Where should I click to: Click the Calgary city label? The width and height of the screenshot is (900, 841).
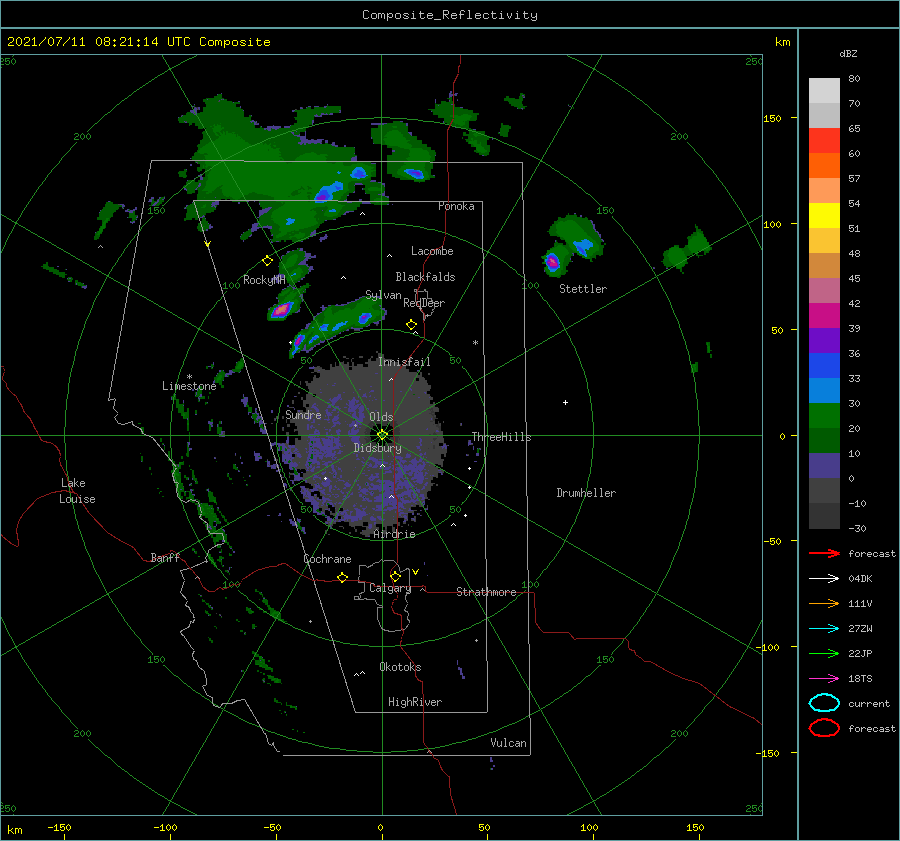(390, 588)
